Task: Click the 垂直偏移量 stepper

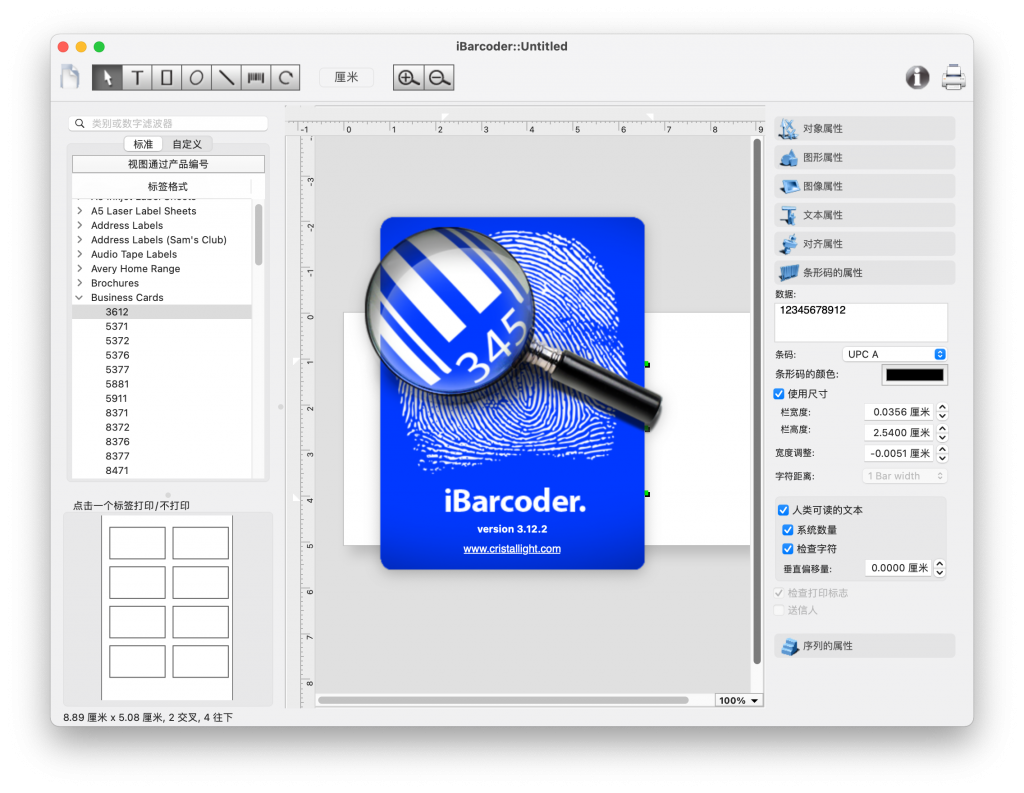Action: click(940, 568)
